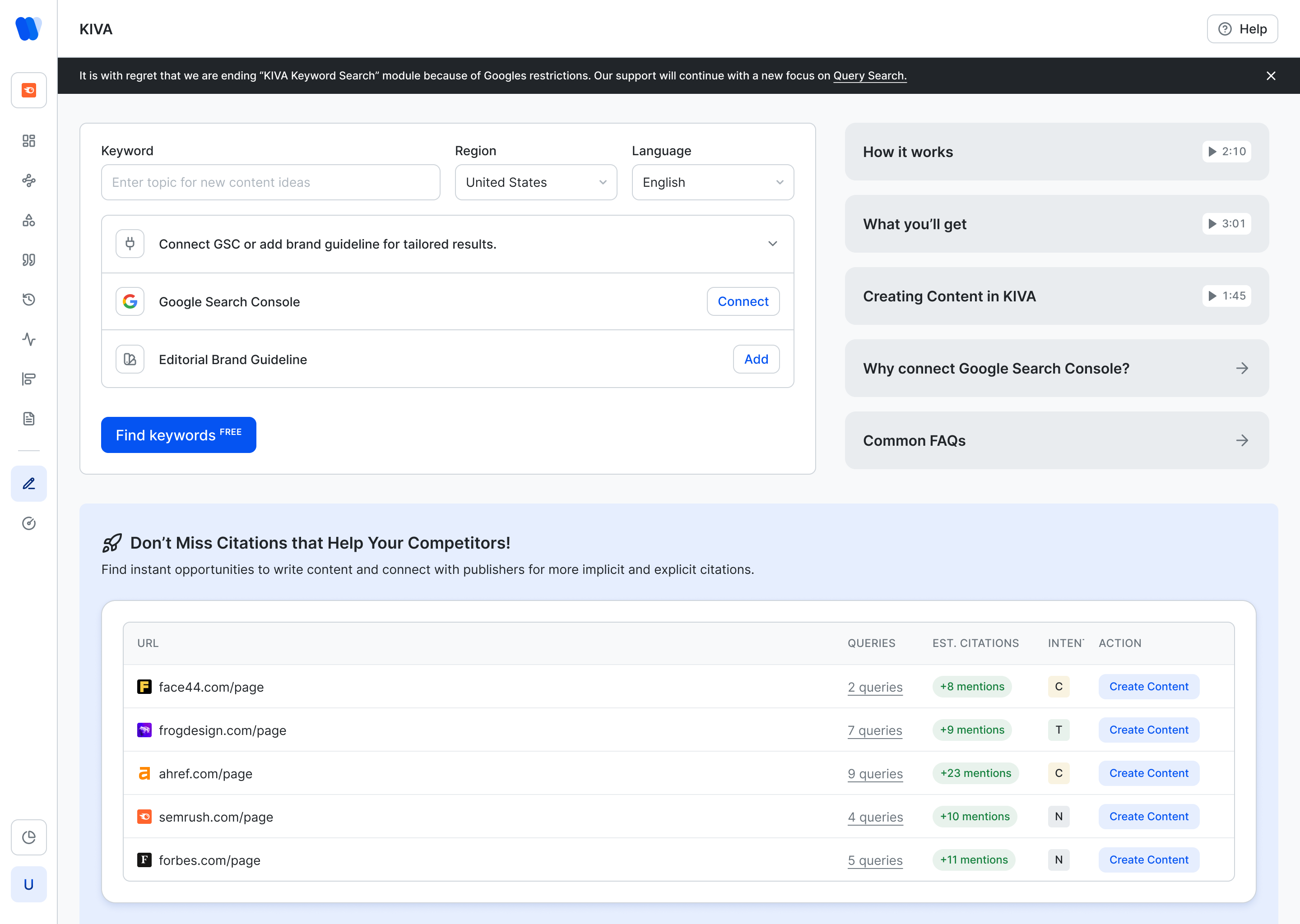
Task: Click the +11 mentions badge
Action: click(974, 859)
